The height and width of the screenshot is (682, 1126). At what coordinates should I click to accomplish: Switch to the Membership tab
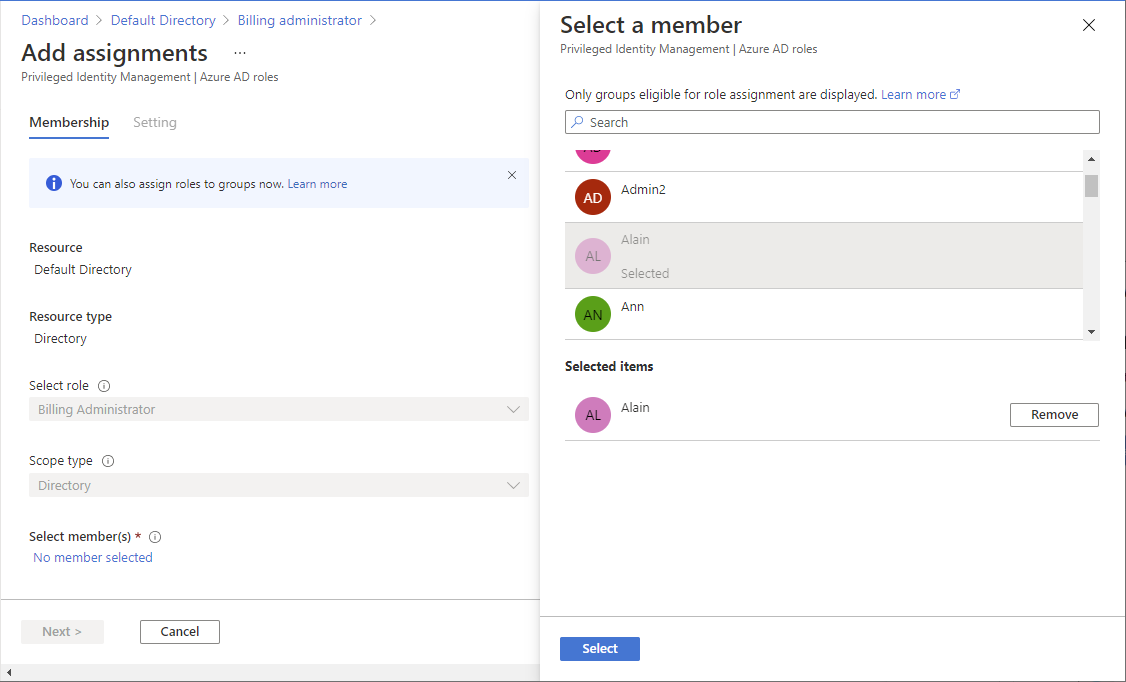coord(69,123)
